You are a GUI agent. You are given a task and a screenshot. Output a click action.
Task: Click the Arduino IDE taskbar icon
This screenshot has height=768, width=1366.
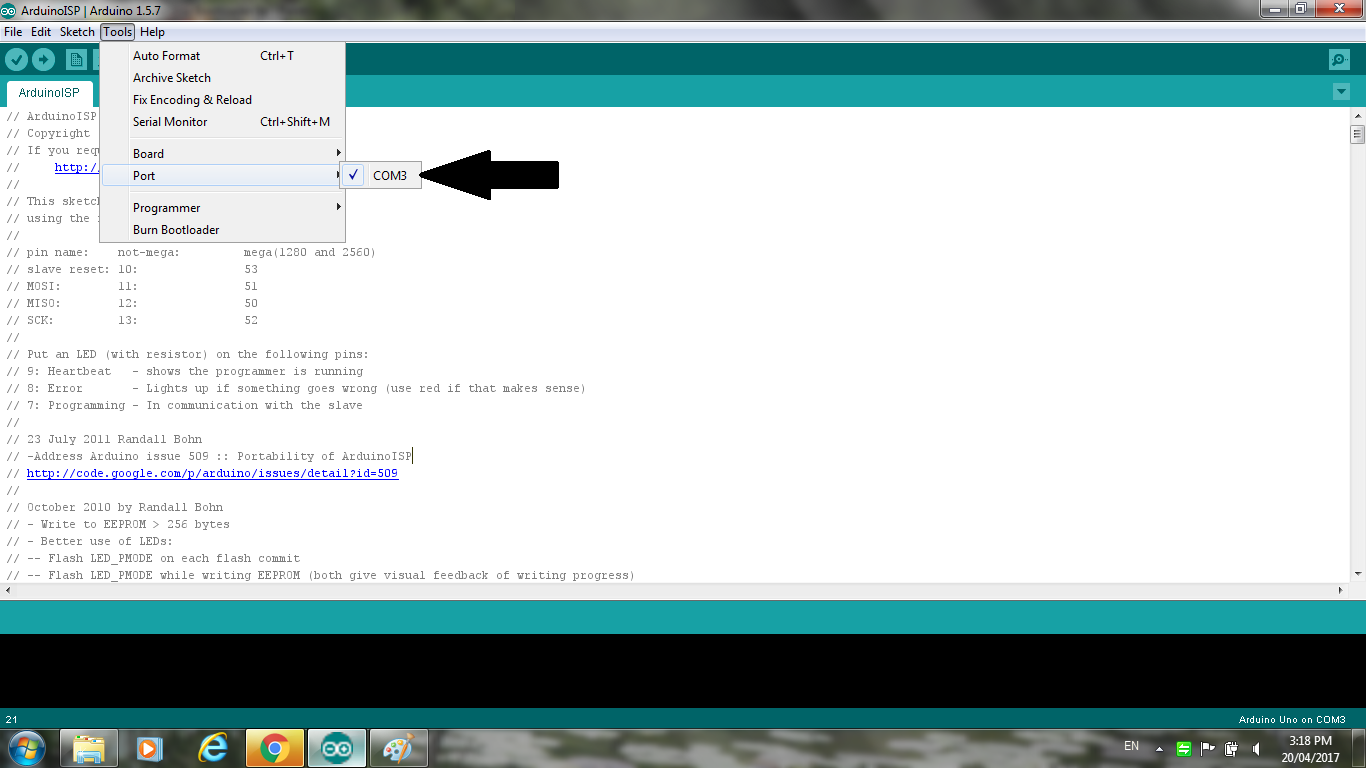(x=337, y=748)
